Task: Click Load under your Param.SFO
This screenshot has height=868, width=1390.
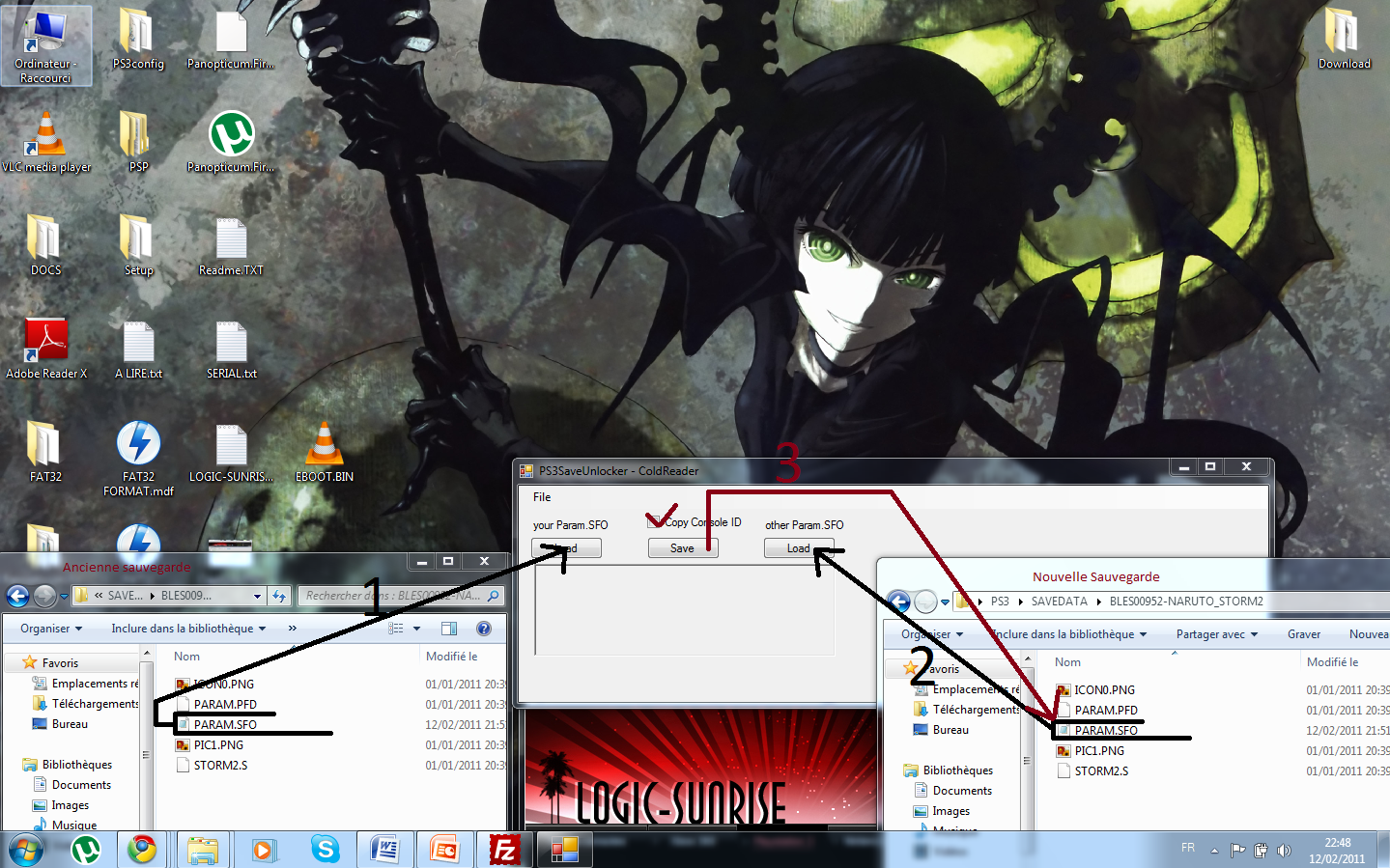Action: [x=566, y=548]
